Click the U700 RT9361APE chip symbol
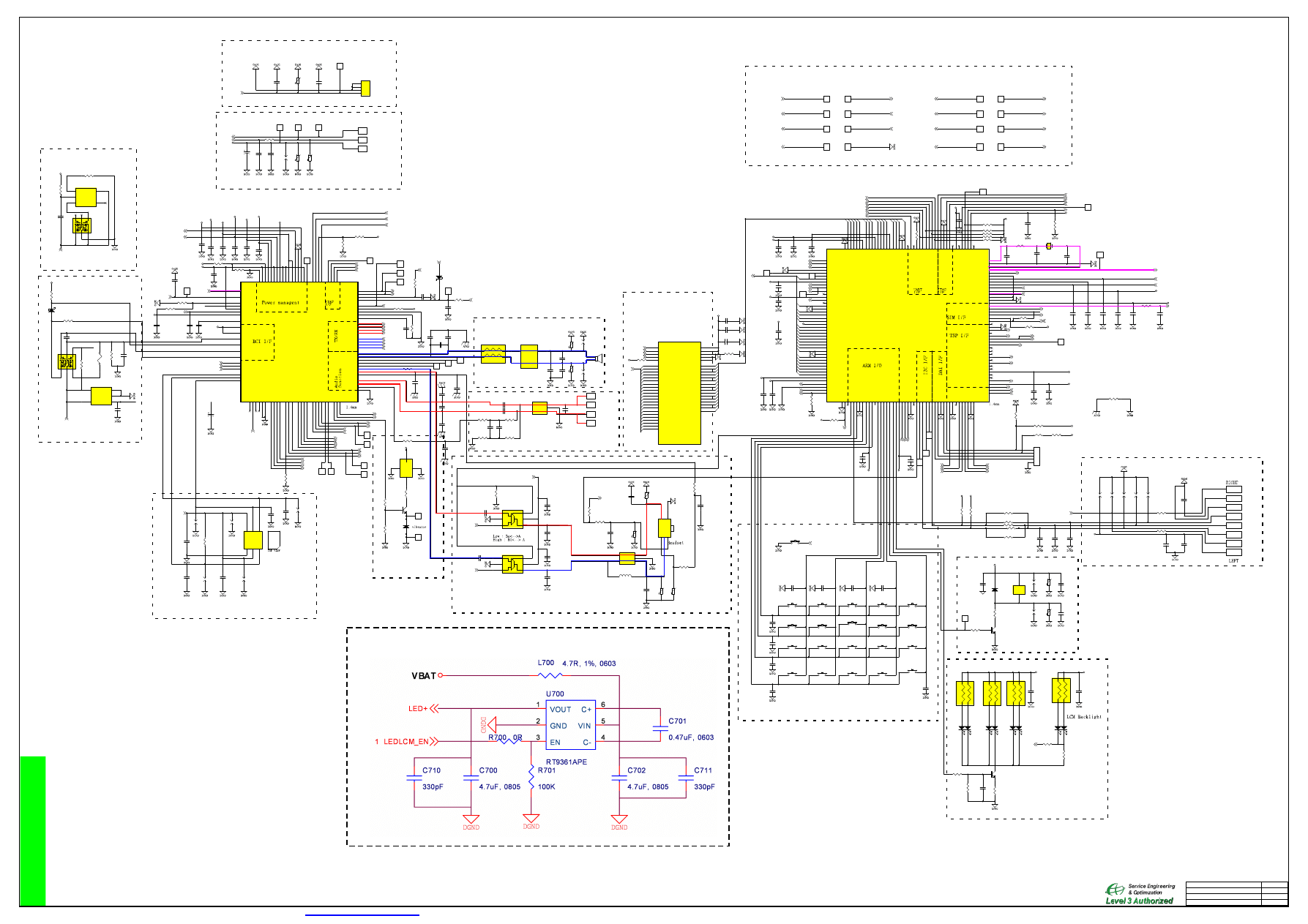The height and width of the screenshot is (924, 1308). tap(570, 725)
